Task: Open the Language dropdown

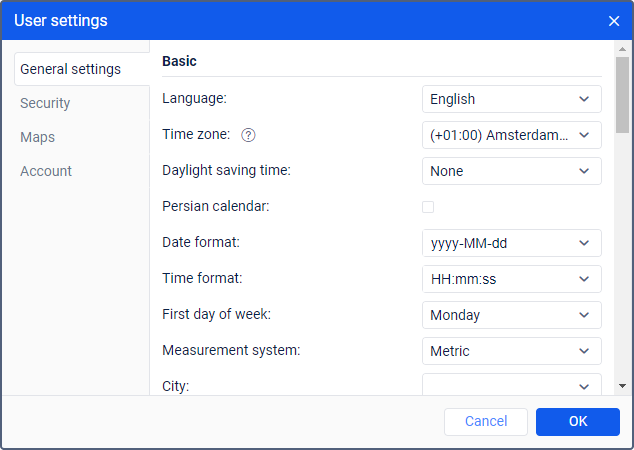Action: (x=511, y=99)
